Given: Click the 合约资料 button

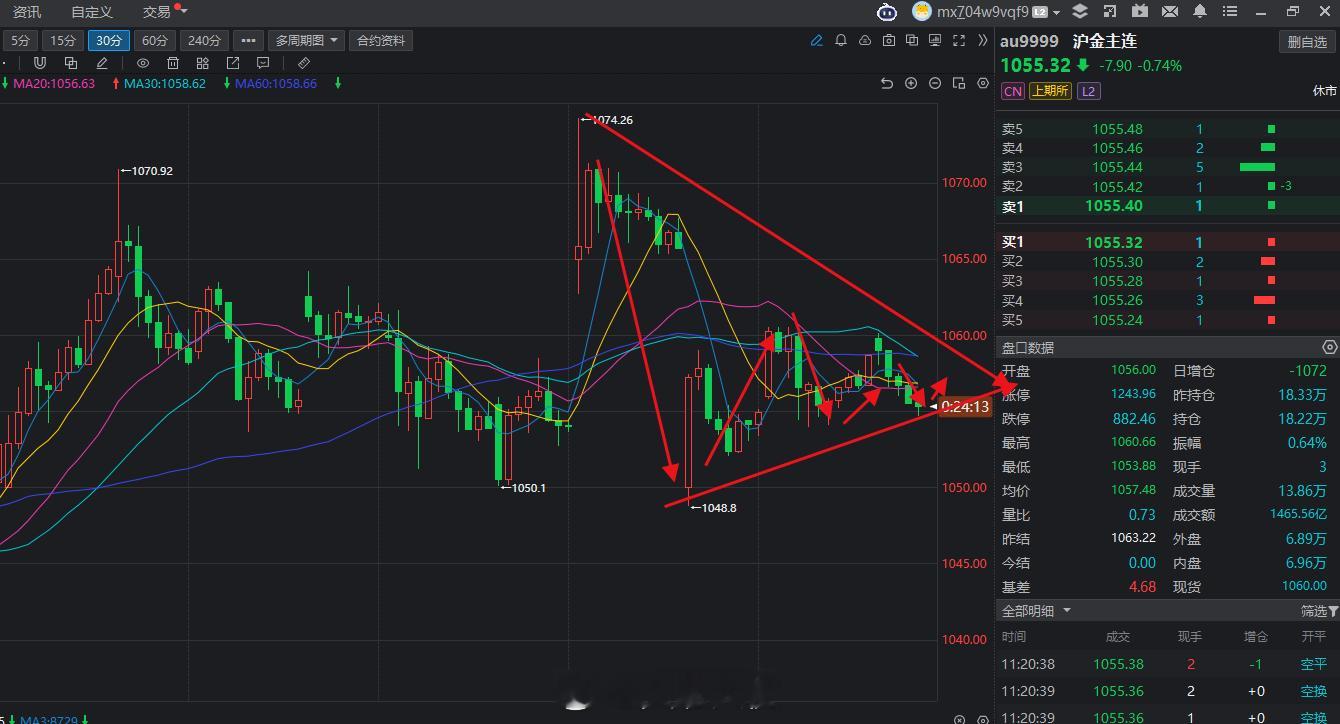Looking at the screenshot, I should (x=381, y=41).
